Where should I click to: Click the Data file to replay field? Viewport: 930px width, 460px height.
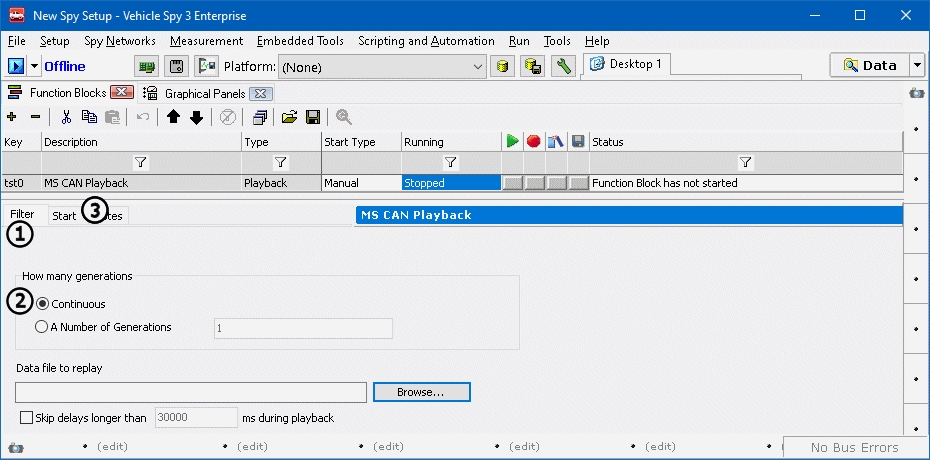pos(191,392)
